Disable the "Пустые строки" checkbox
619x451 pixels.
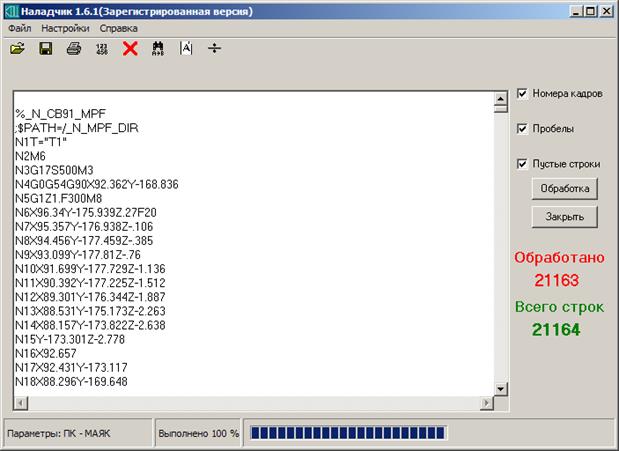pos(523,164)
